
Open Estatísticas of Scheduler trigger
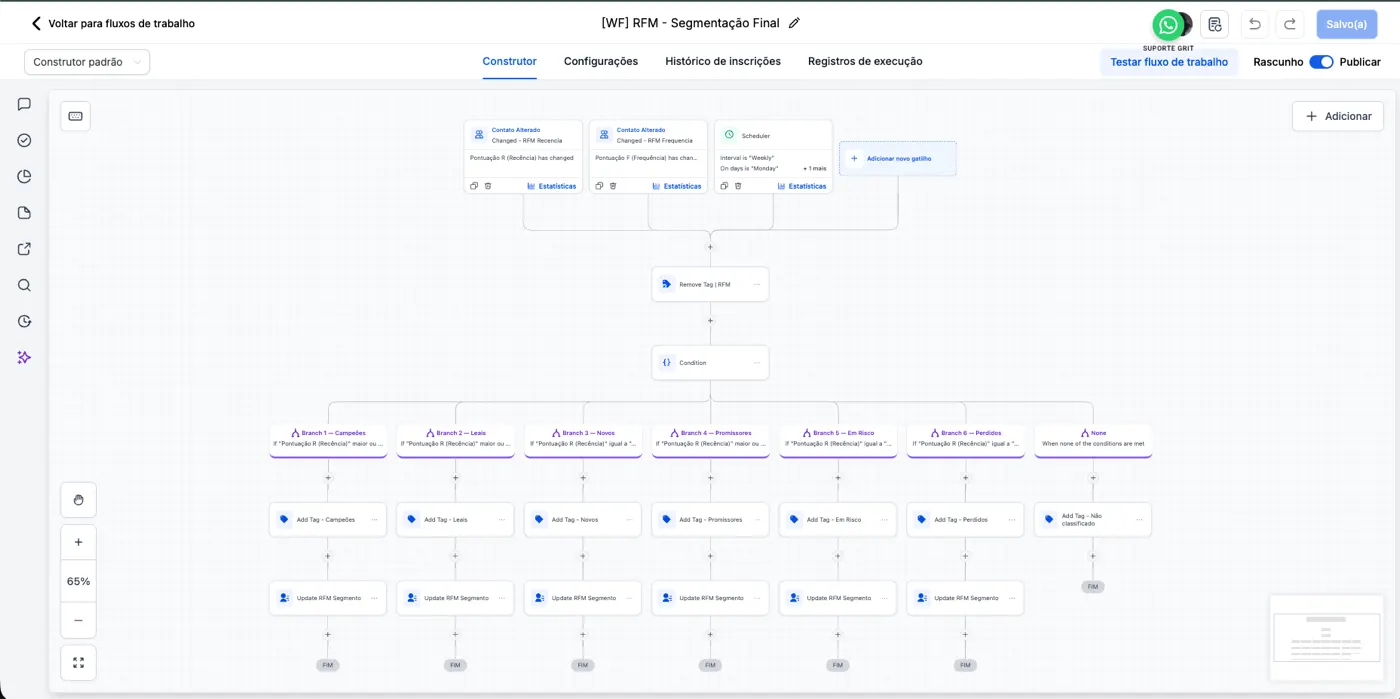tap(802, 186)
